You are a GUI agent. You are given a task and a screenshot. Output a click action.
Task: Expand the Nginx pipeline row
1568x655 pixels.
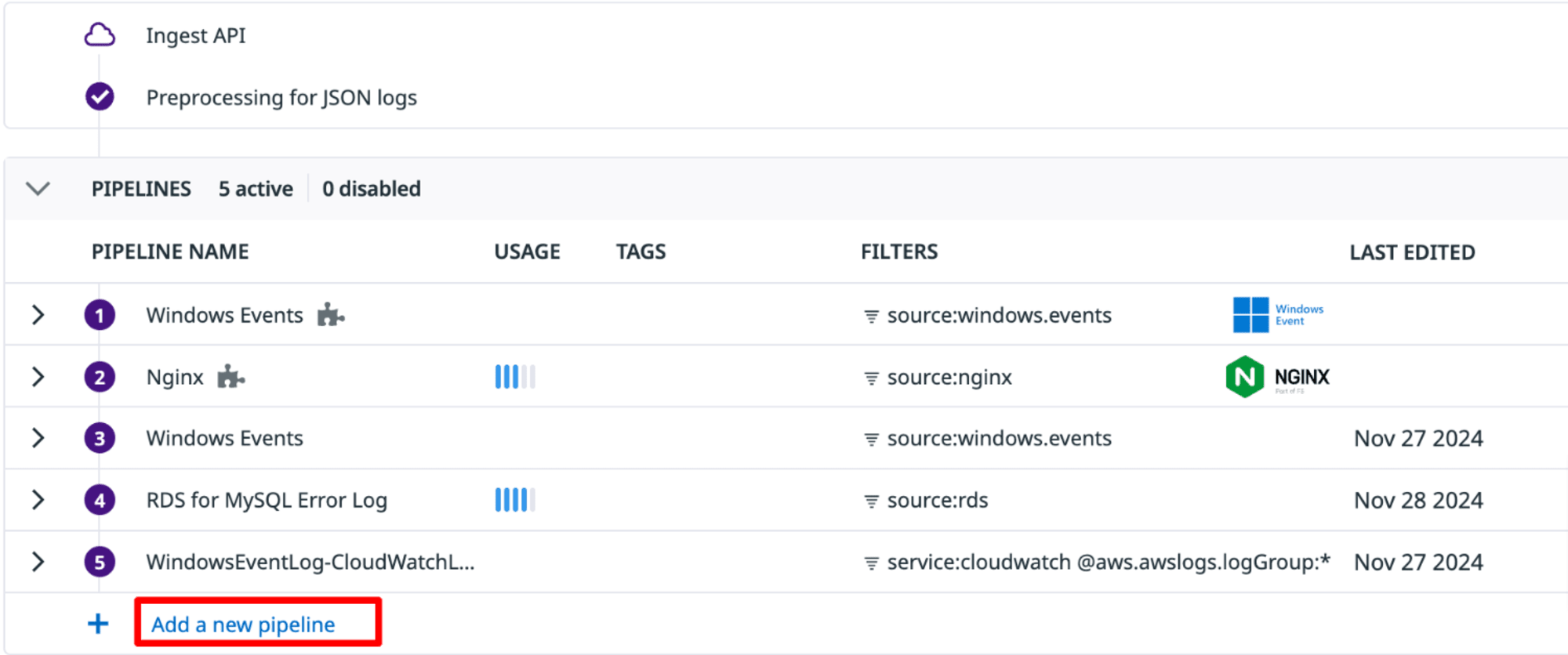pyautogui.click(x=38, y=377)
